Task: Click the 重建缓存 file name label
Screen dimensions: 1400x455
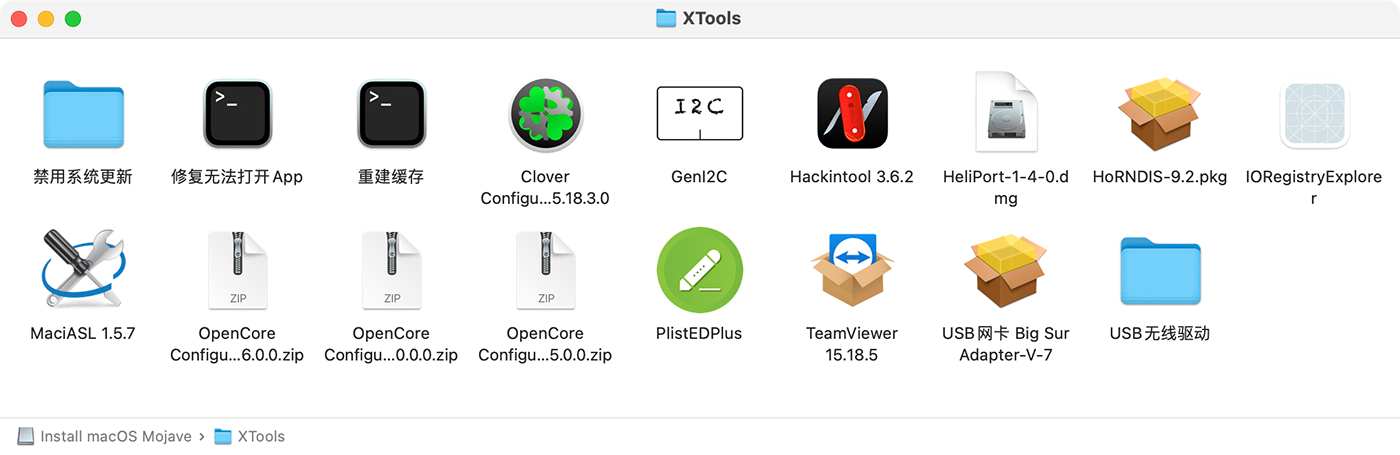Action: 391,177
